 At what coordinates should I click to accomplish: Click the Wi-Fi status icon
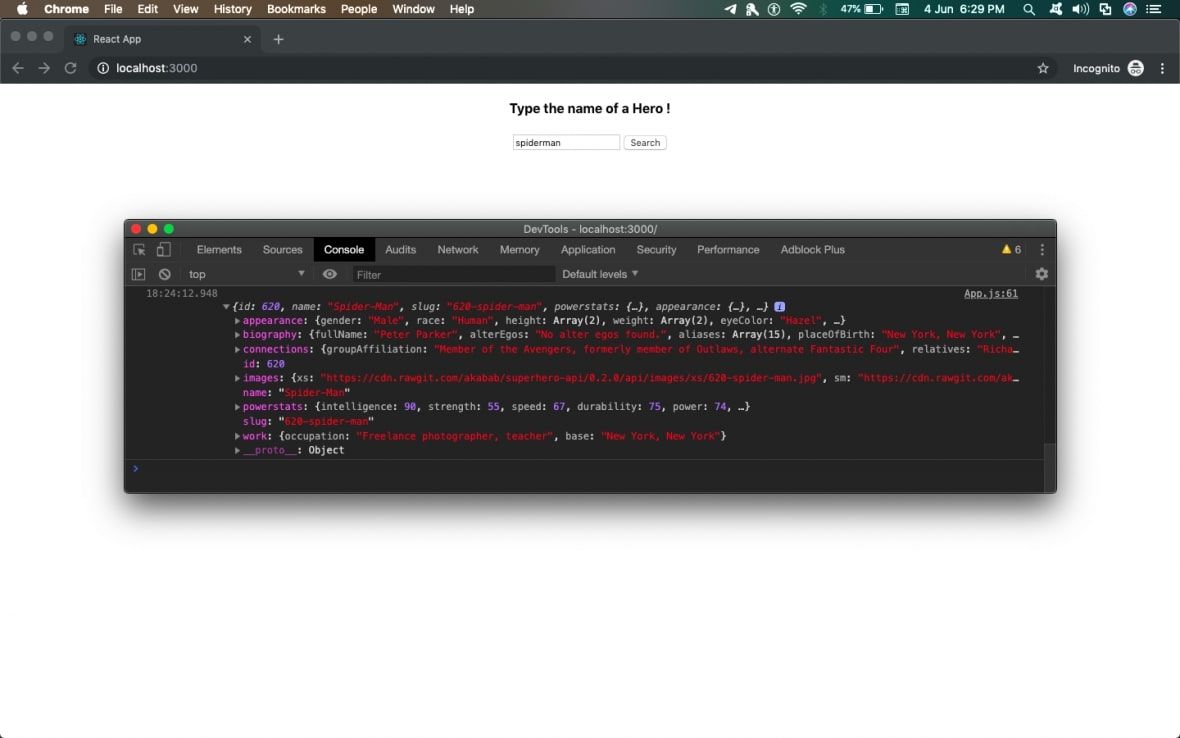coord(798,9)
